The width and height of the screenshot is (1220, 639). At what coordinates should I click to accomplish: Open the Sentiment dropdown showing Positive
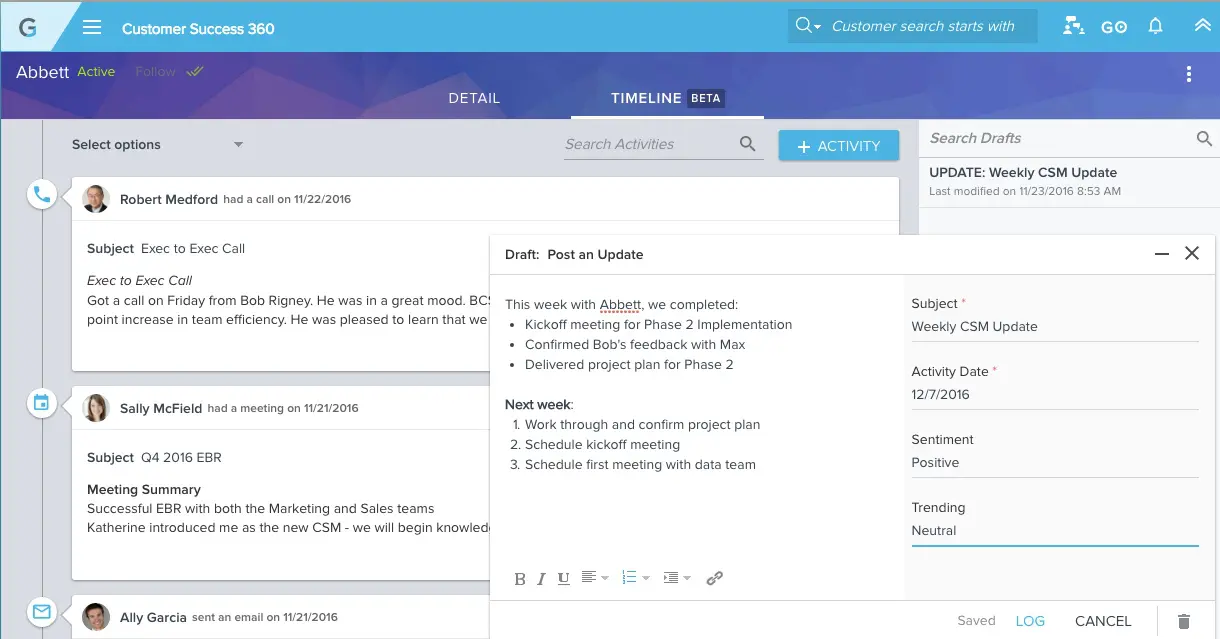(x=1054, y=463)
